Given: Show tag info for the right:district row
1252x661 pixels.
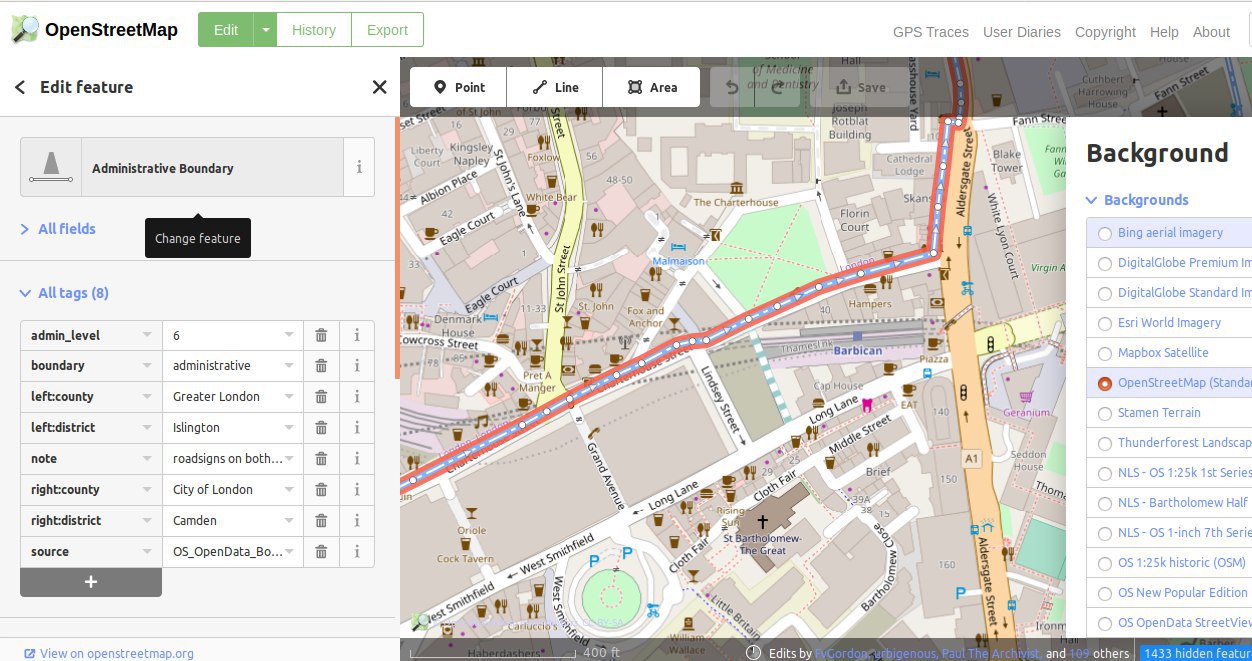Looking at the screenshot, I should point(357,521).
